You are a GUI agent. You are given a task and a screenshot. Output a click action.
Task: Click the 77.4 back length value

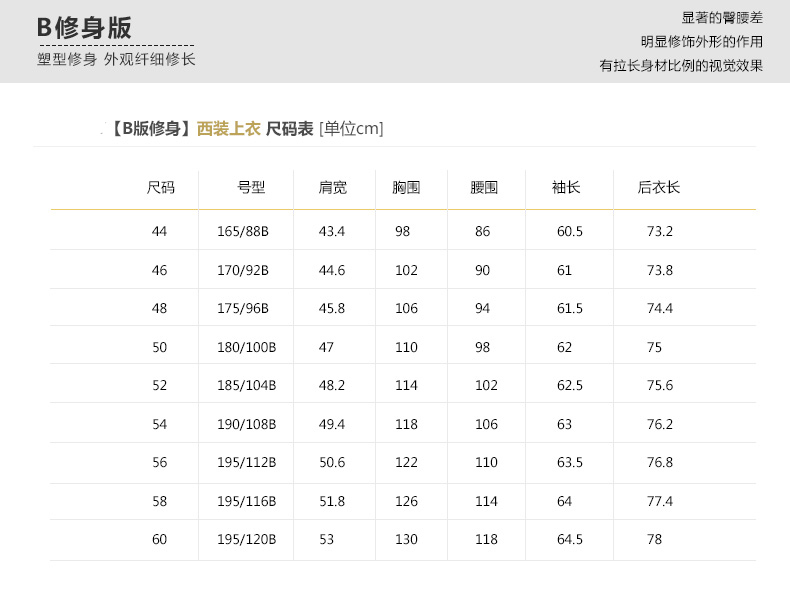tap(660, 501)
